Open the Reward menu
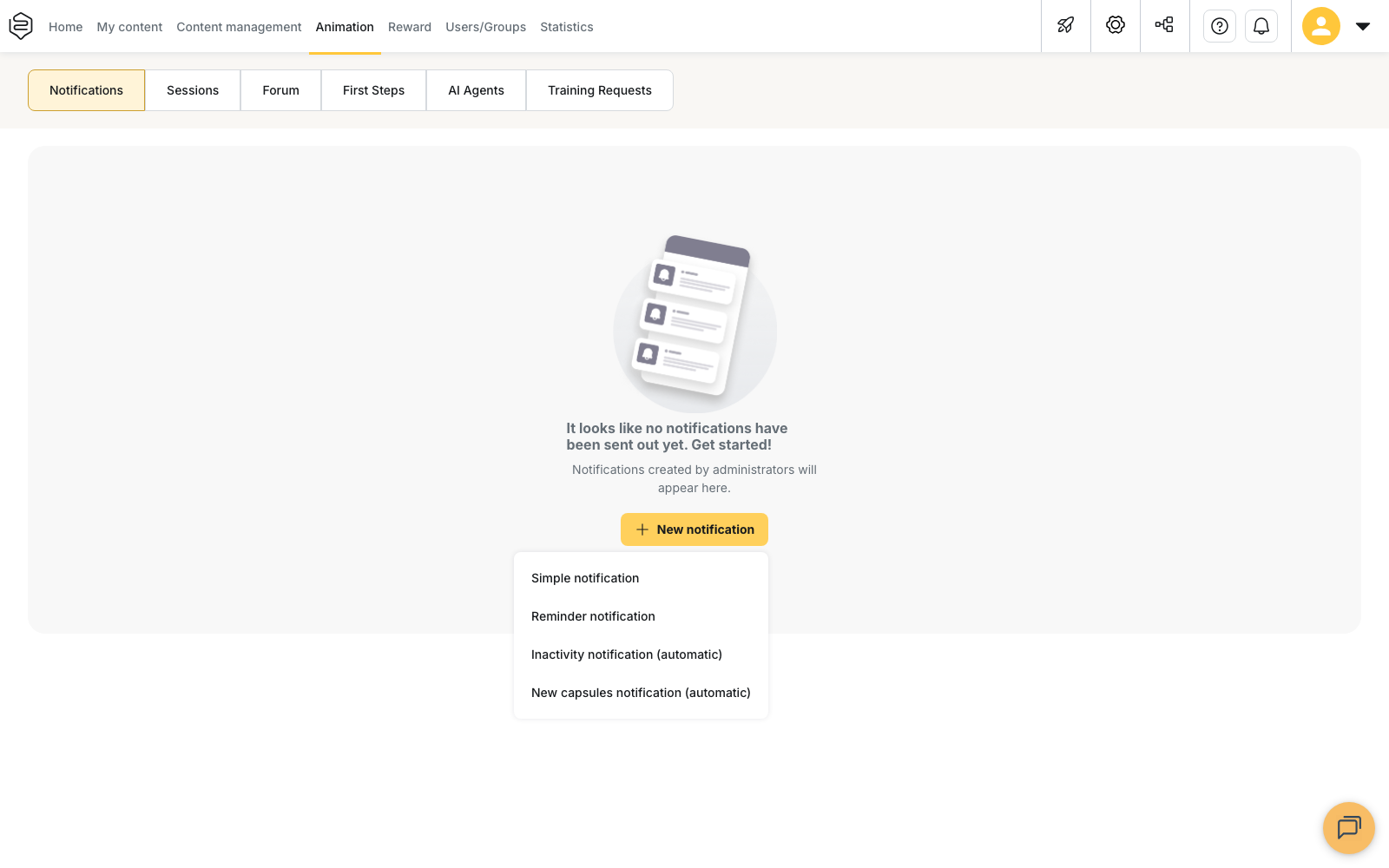The width and height of the screenshot is (1389, 868). point(410,27)
